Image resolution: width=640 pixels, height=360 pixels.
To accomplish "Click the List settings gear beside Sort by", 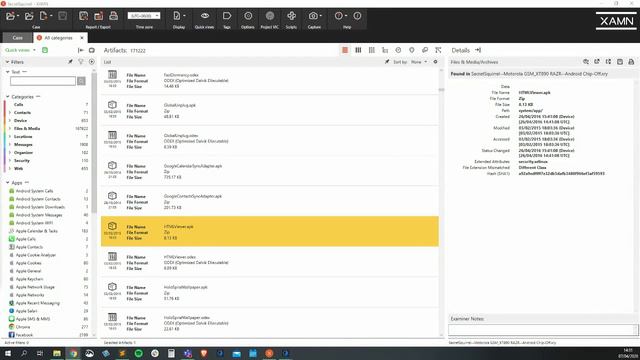I will click(x=436, y=62).
